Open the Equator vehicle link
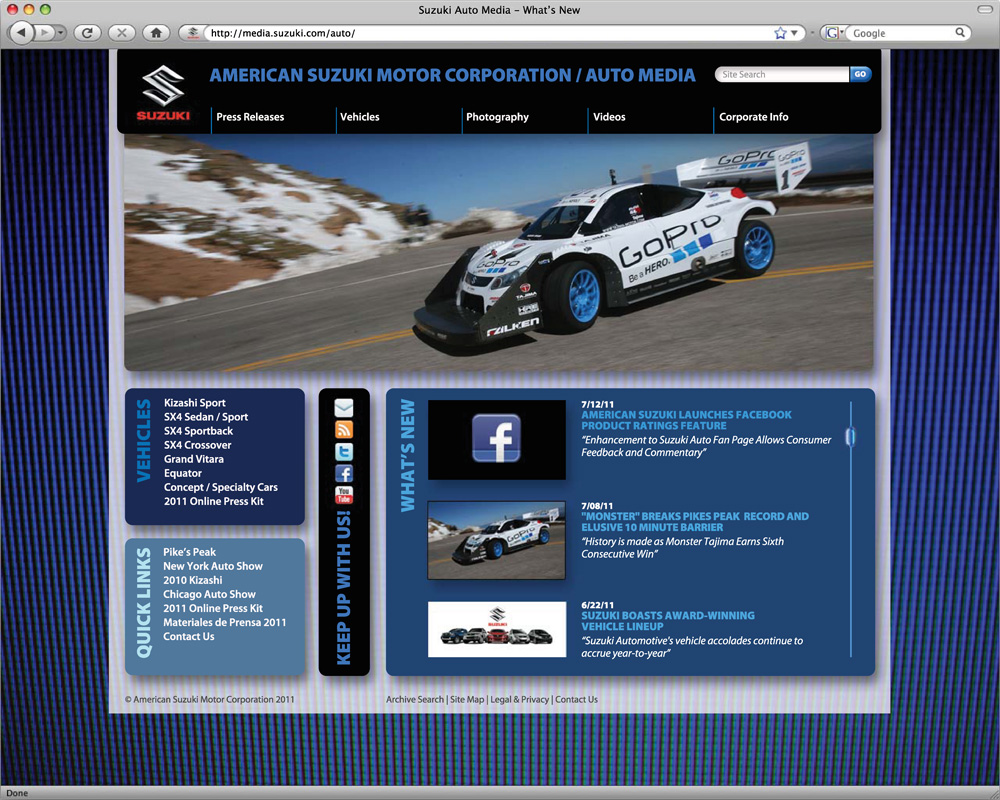 [183, 473]
